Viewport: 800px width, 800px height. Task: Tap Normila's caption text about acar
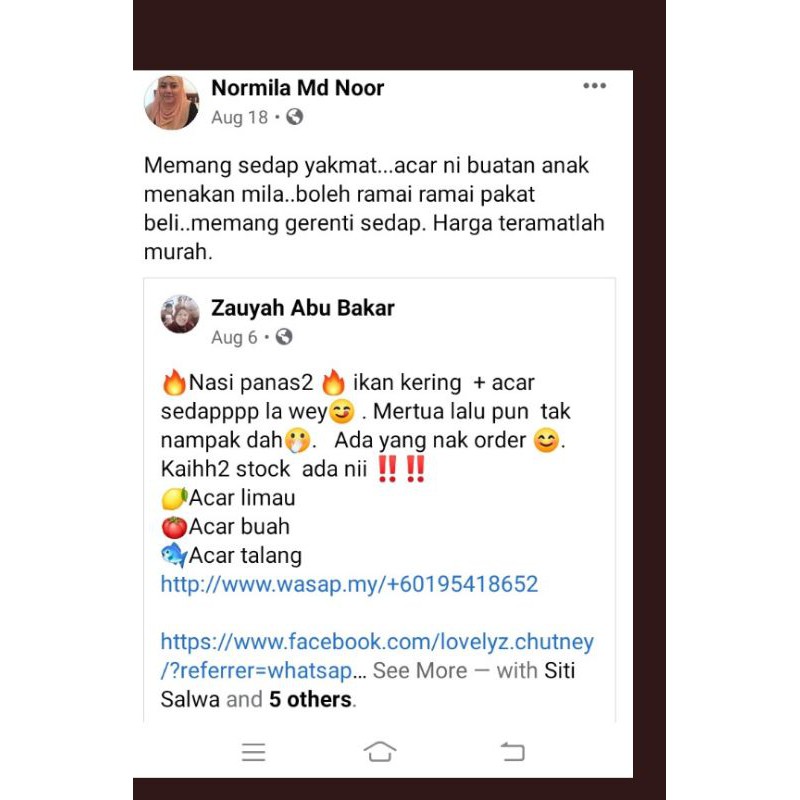pyautogui.click(x=374, y=208)
